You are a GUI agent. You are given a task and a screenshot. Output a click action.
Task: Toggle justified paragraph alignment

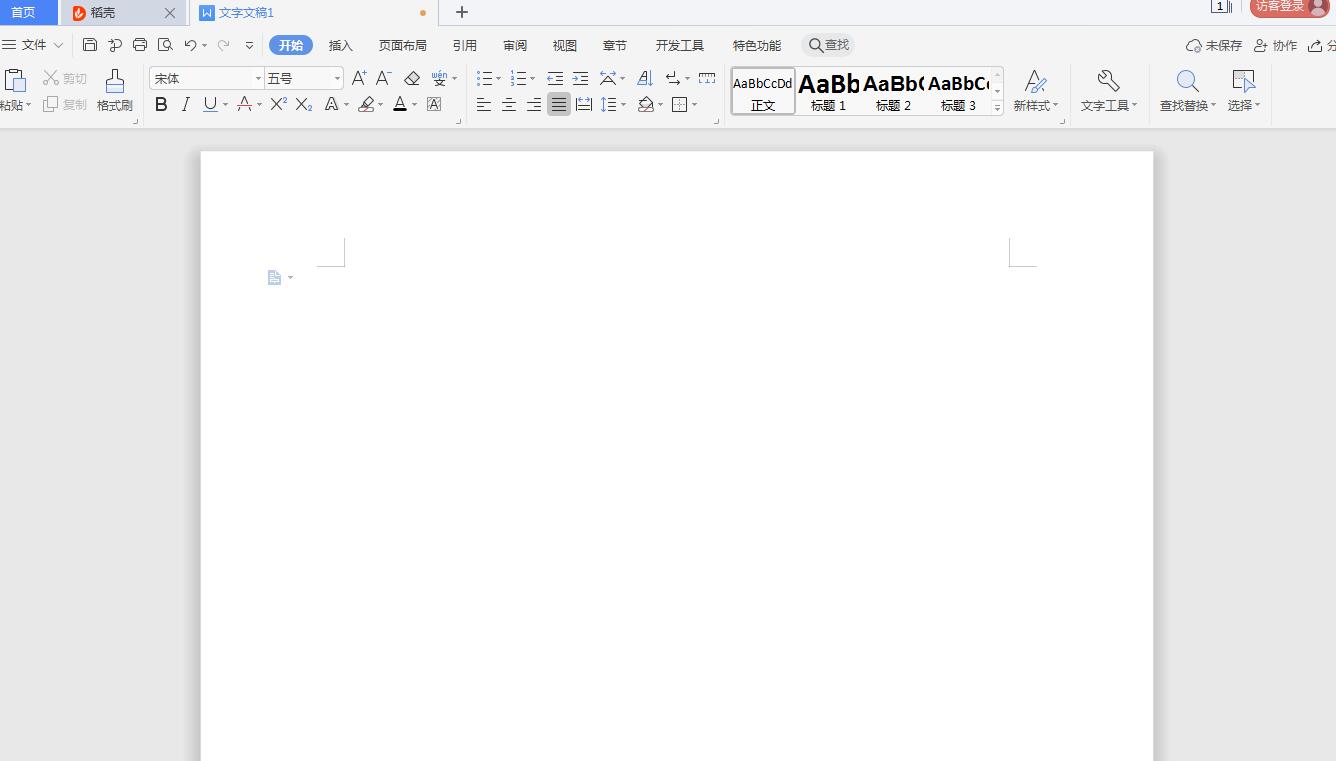click(559, 104)
